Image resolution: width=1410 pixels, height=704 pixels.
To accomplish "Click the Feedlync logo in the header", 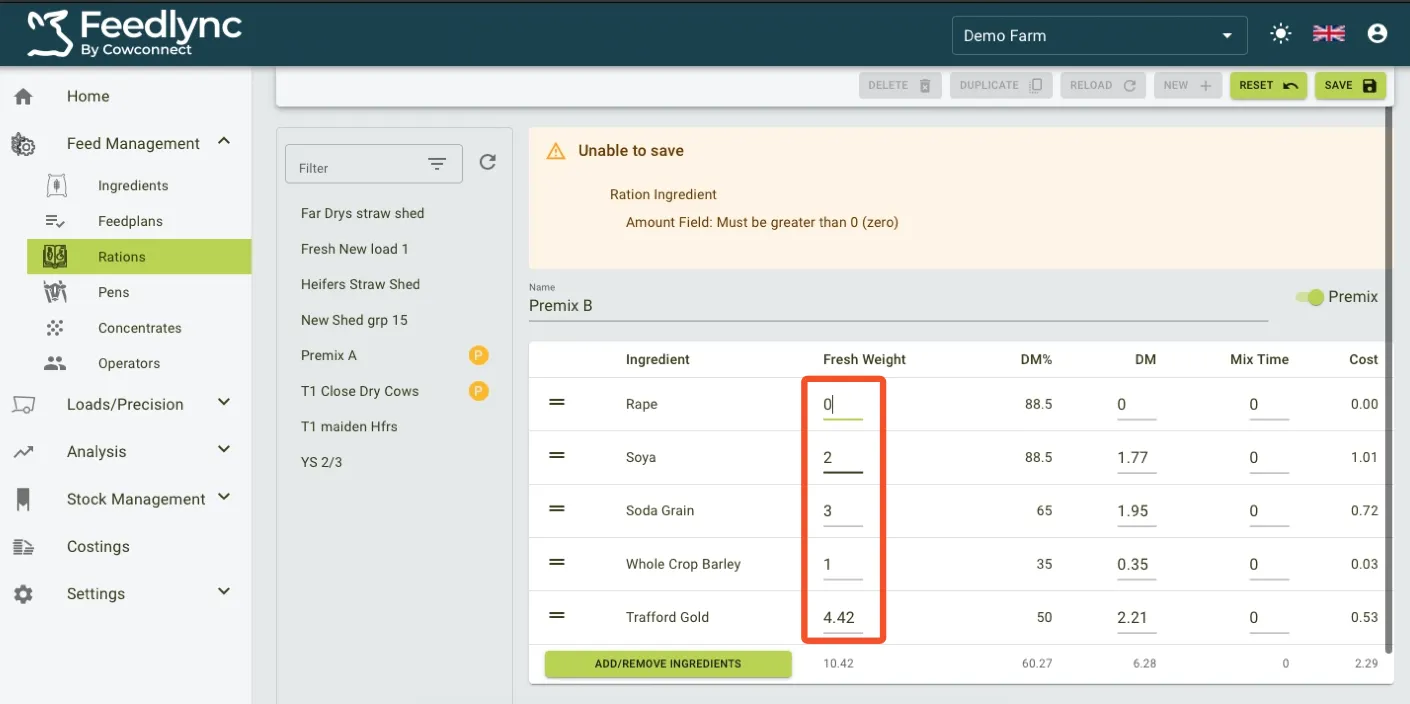I will 135,33.
